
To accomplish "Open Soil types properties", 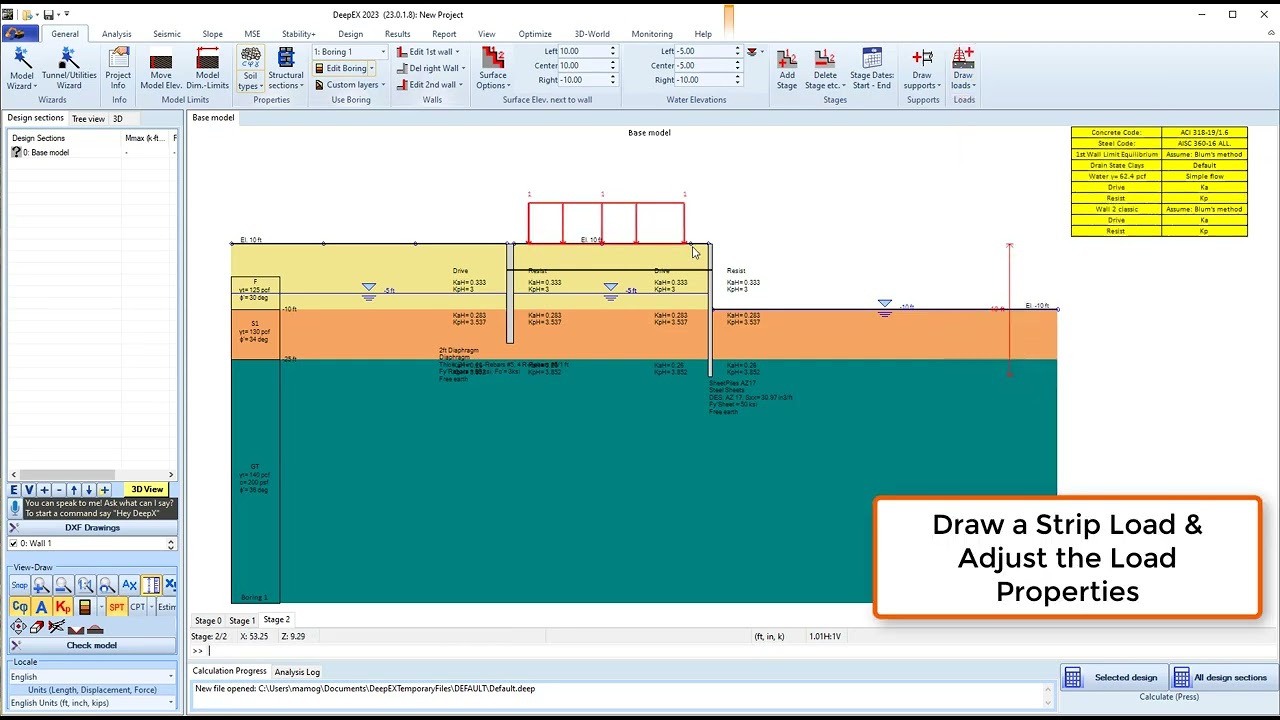I will coord(250,68).
